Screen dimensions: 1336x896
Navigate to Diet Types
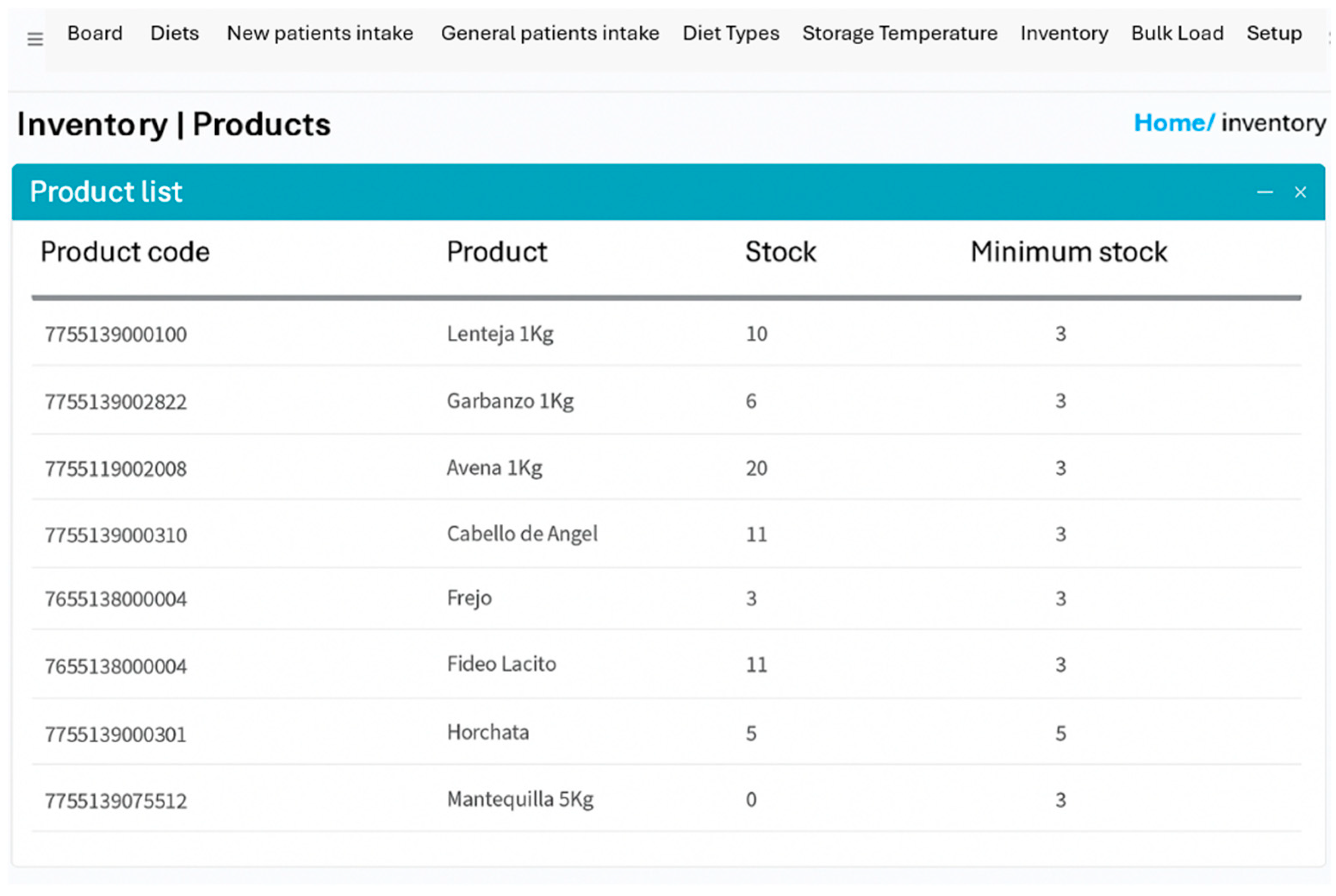(730, 33)
